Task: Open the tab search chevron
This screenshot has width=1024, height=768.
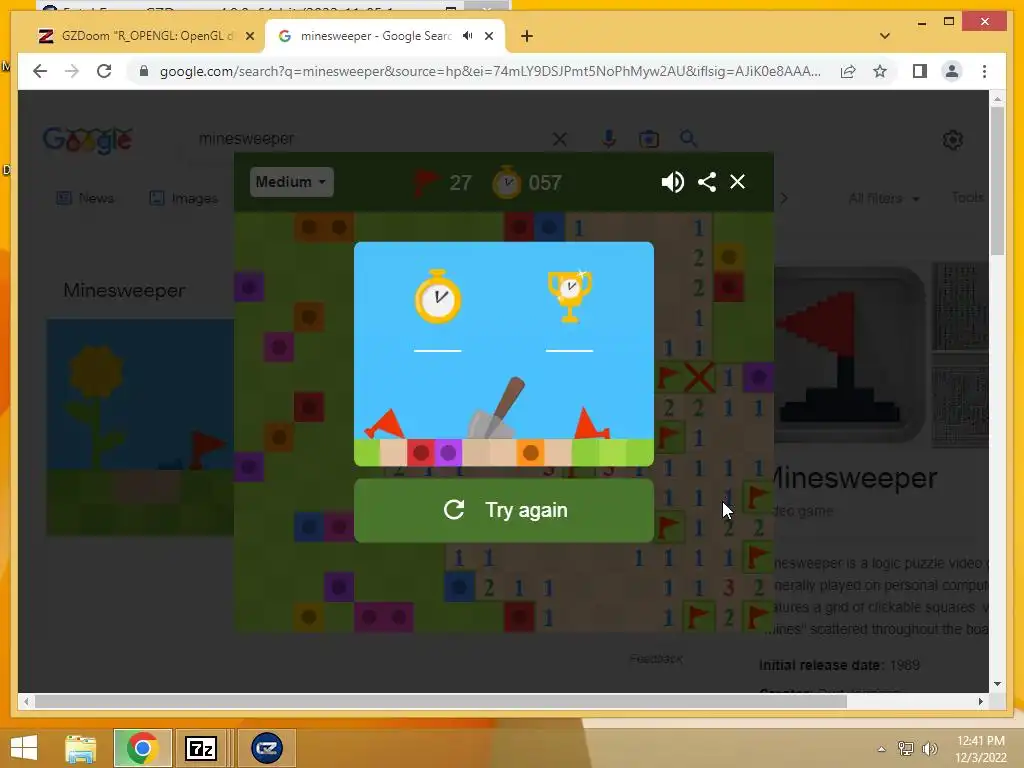Action: click(885, 36)
